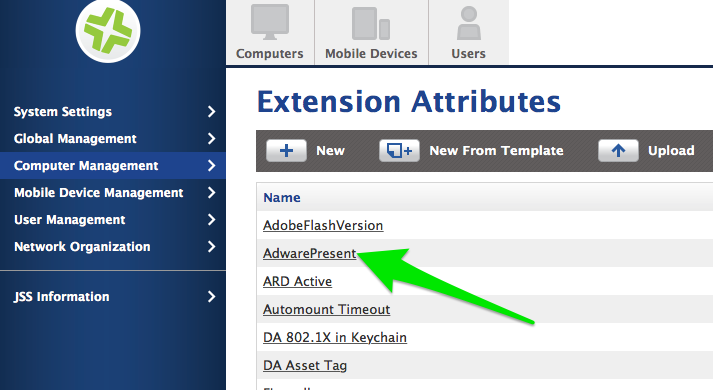Expand the Mobile Device Management arrow
Image resolution: width=713 pixels, height=390 pixels.
(x=211, y=192)
